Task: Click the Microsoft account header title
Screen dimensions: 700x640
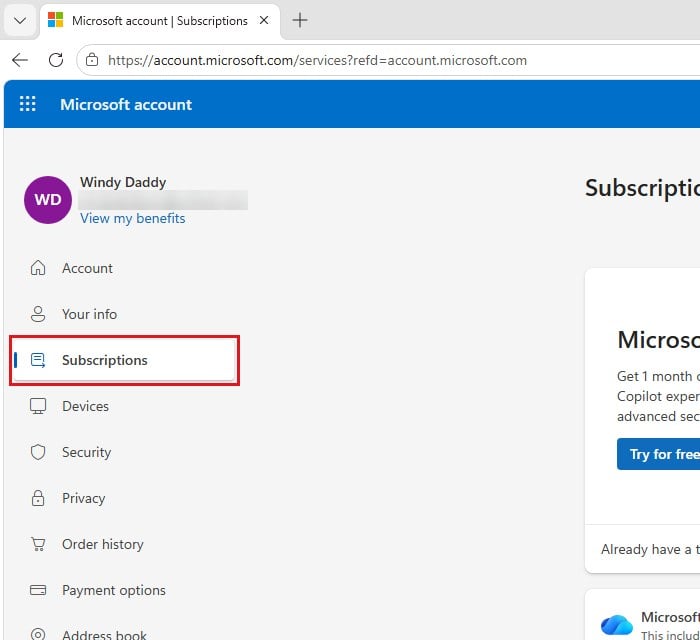Action: pos(126,104)
